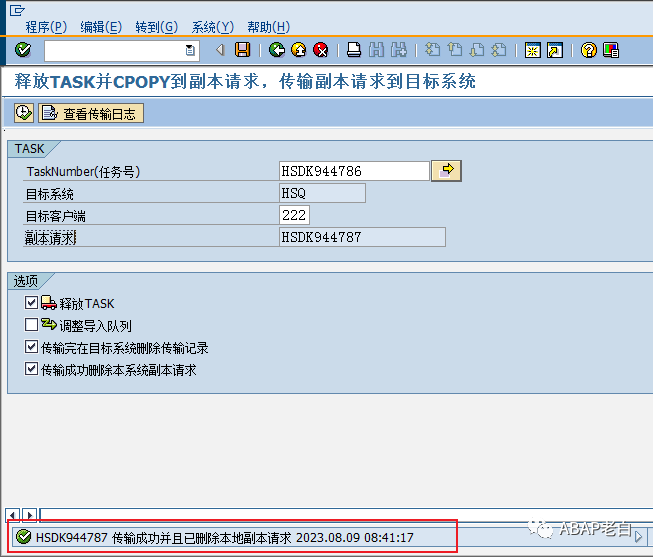Click the status message HSDK944787 传输成功
The image size is (653, 557).
[x=225, y=537]
